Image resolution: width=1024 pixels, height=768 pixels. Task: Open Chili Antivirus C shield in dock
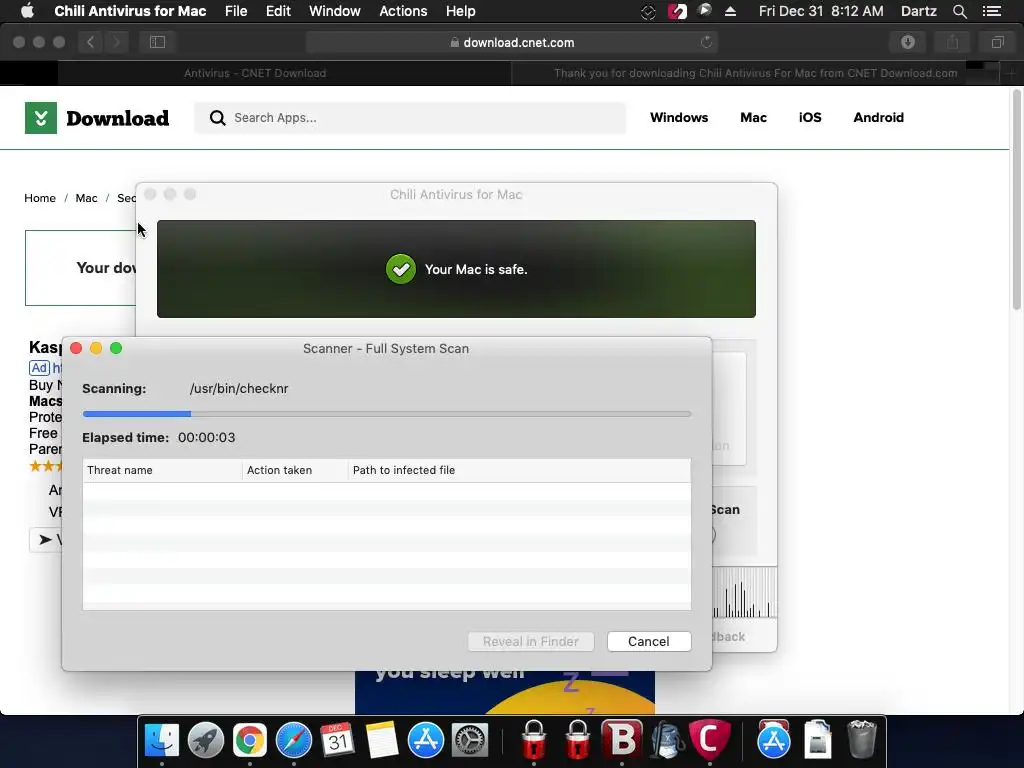709,740
